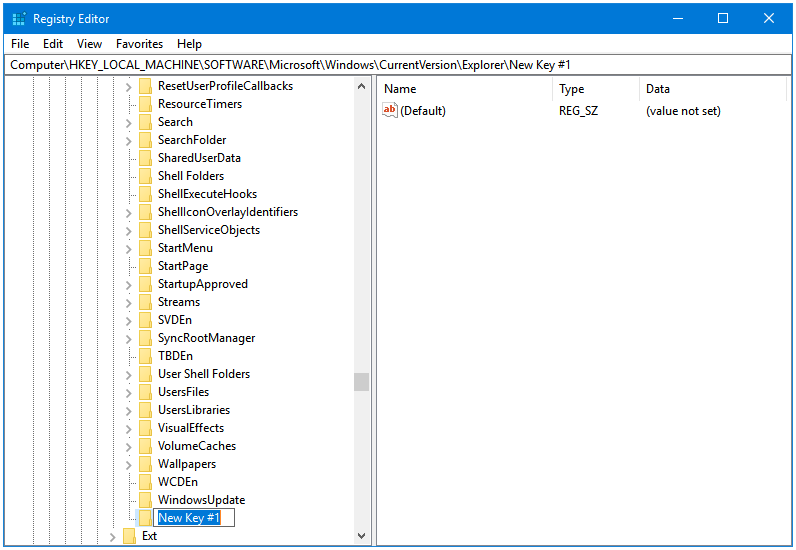Click the New Key #1 folder icon
This screenshot has height=550, width=796.
coord(145,518)
